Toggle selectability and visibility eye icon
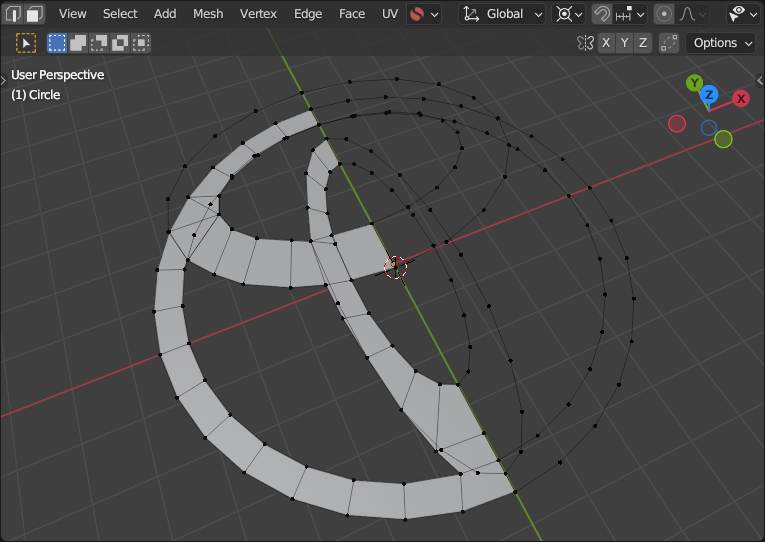765x542 pixels. [736, 14]
